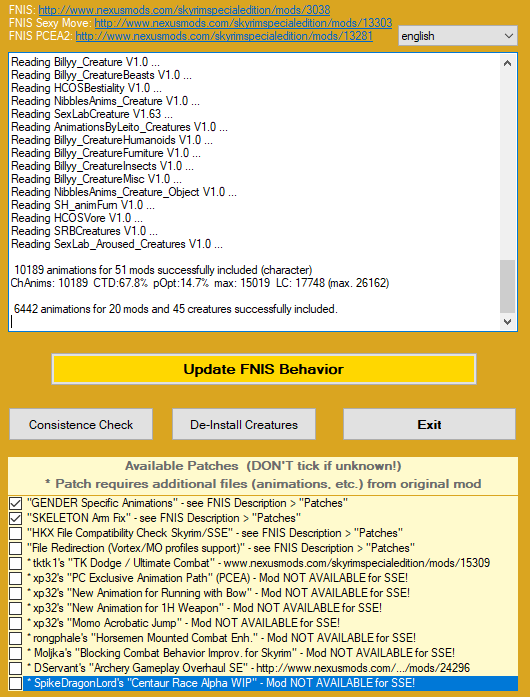Open the english language dropdown
Viewport: 530px width, 697px height.
coord(458,36)
